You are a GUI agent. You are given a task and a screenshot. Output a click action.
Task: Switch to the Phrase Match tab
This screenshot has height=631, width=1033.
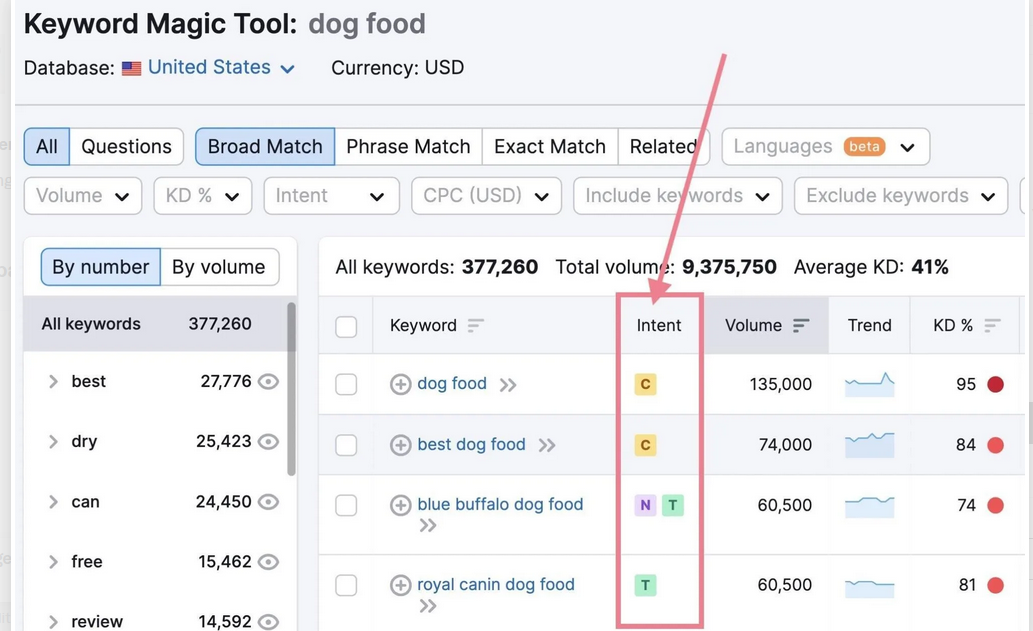tap(407, 146)
